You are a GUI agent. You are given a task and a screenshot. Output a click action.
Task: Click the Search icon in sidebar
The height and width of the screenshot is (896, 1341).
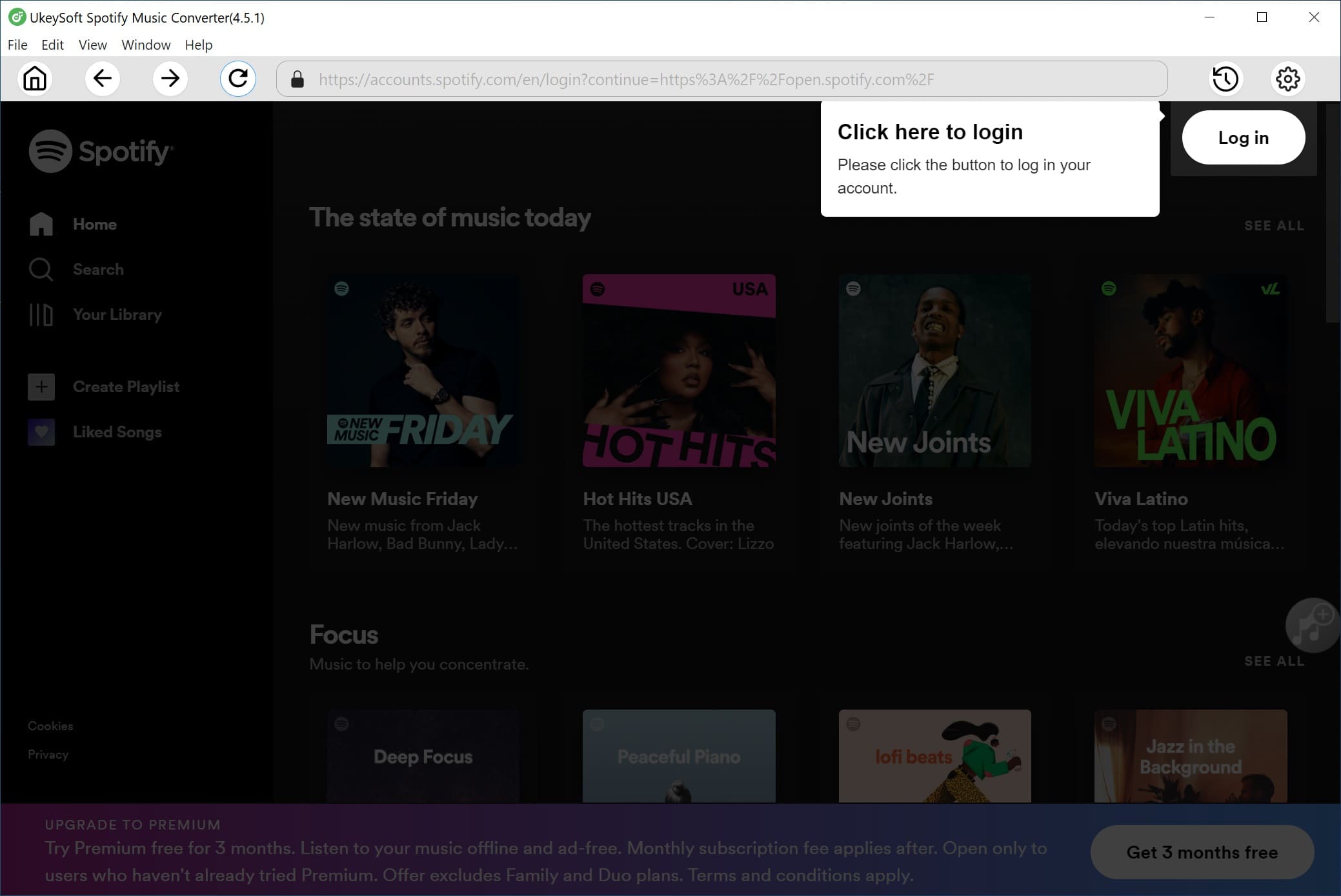click(x=41, y=270)
